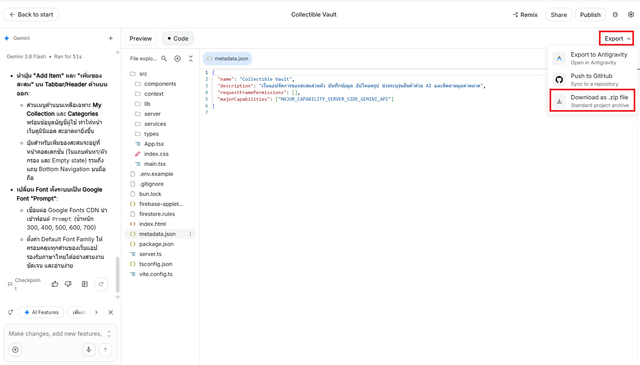Click the microphone voice input icon
This screenshot has height=365, width=640.
(89, 350)
